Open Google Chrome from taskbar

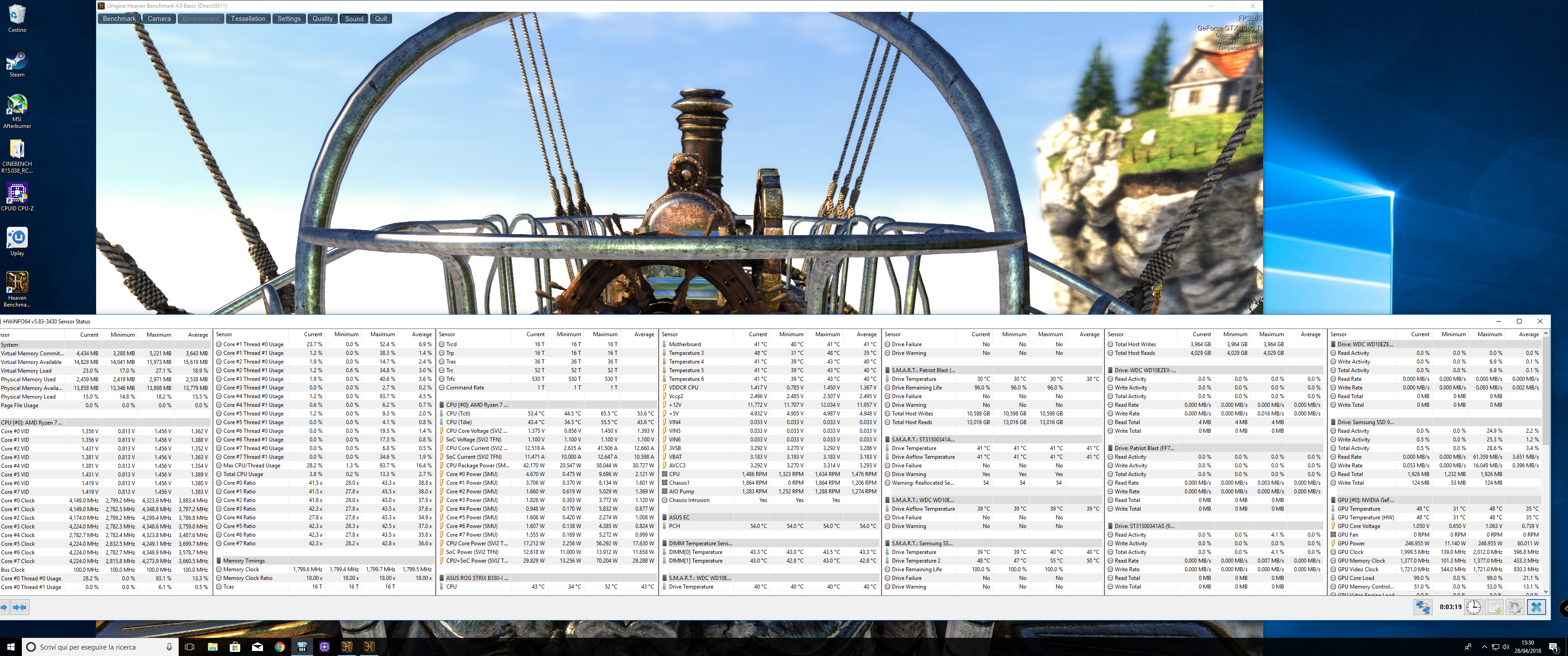click(279, 647)
